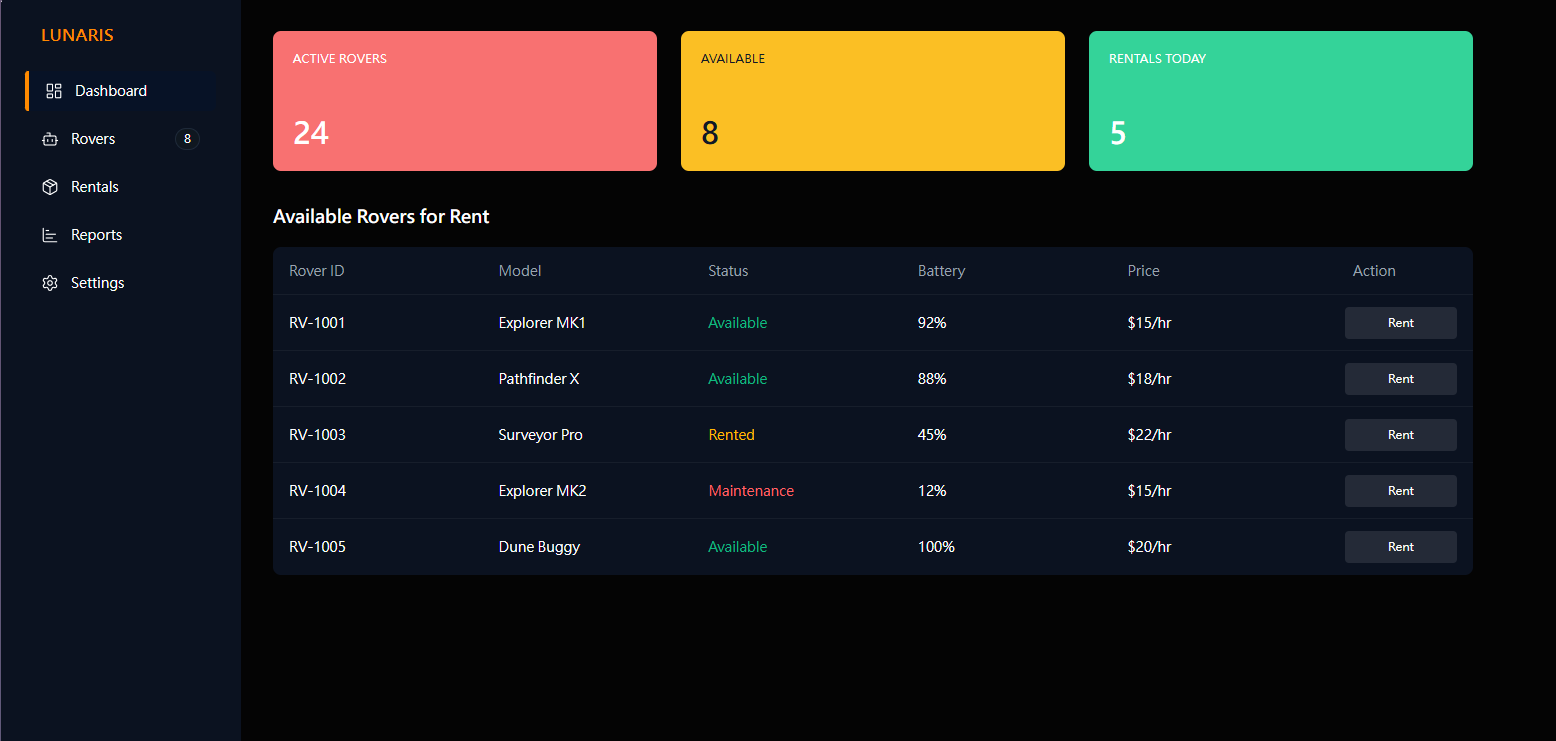Click the Dashboard grid icon in sidebar
Image resolution: width=1556 pixels, height=741 pixels.
pos(54,91)
